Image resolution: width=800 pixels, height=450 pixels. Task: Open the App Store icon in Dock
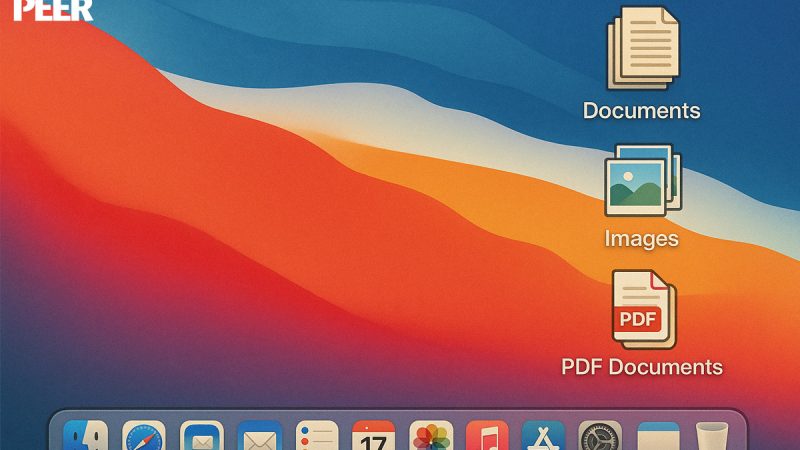pos(543,435)
